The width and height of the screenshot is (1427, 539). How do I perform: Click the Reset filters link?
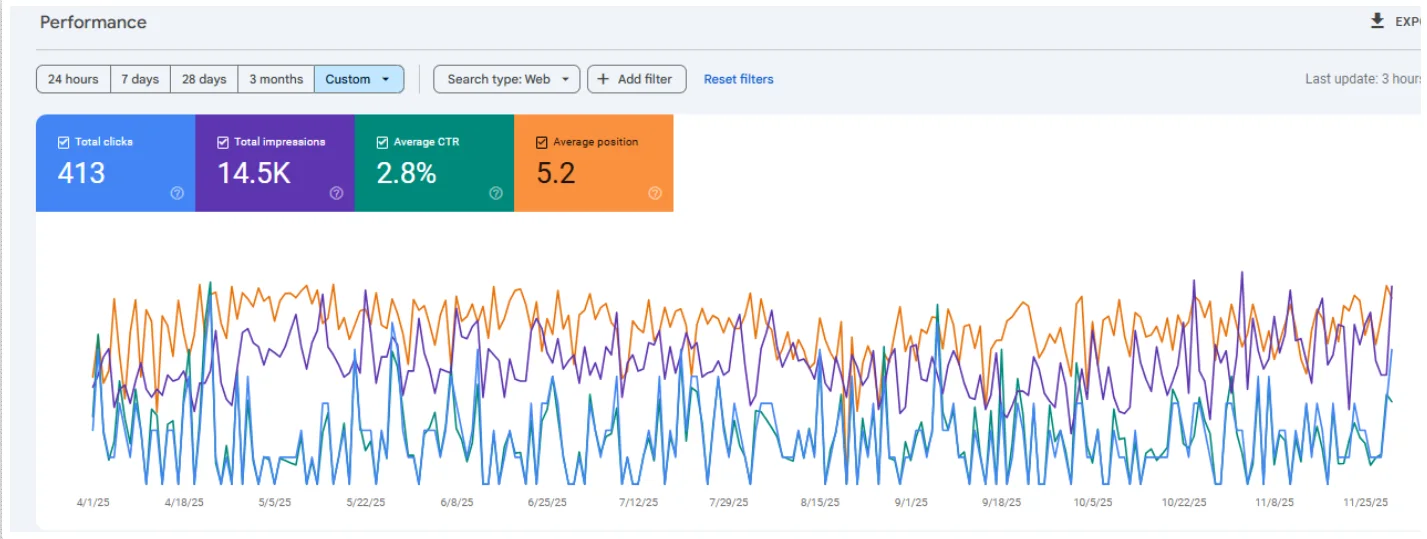click(x=738, y=79)
